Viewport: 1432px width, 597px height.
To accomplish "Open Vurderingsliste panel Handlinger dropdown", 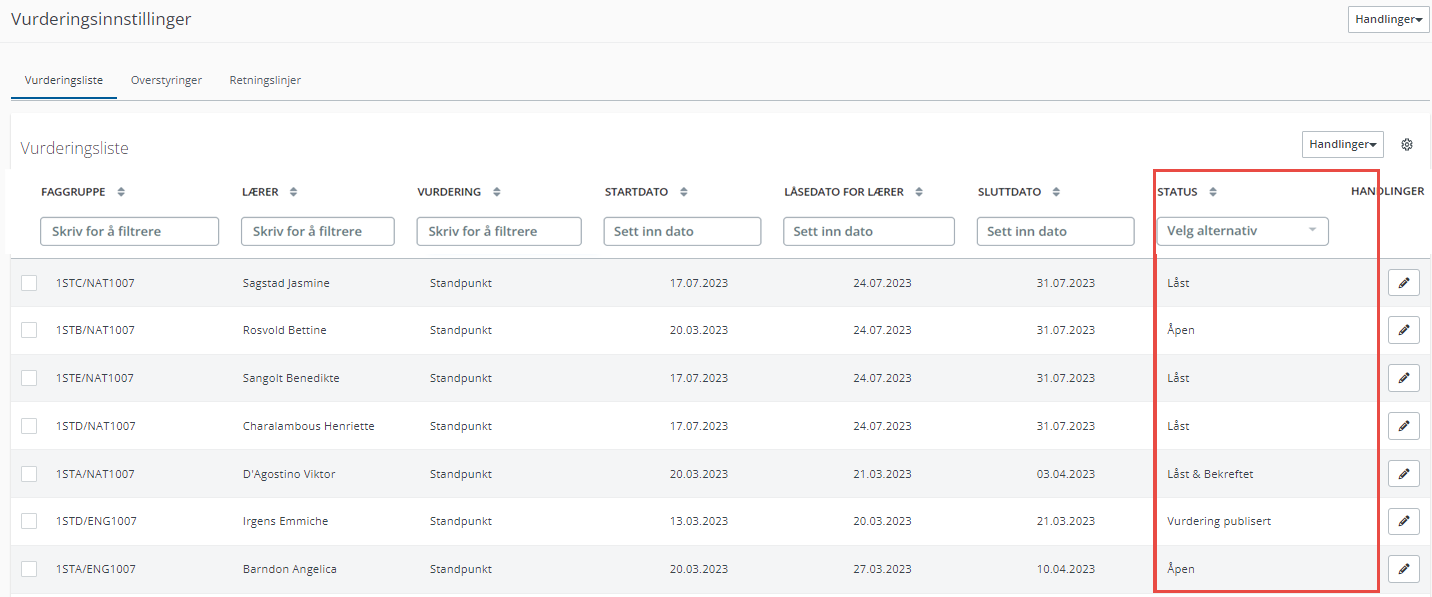I will click(x=1342, y=145).
